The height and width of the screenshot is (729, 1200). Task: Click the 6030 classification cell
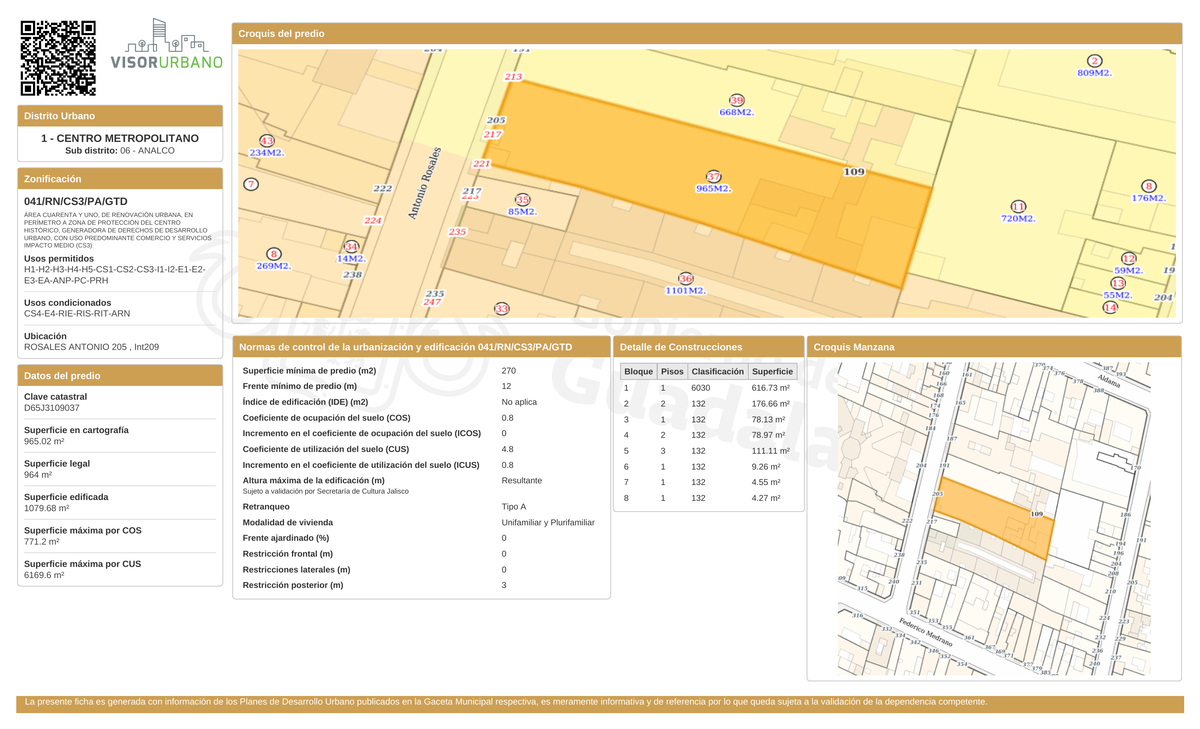(x=700, y=388)
